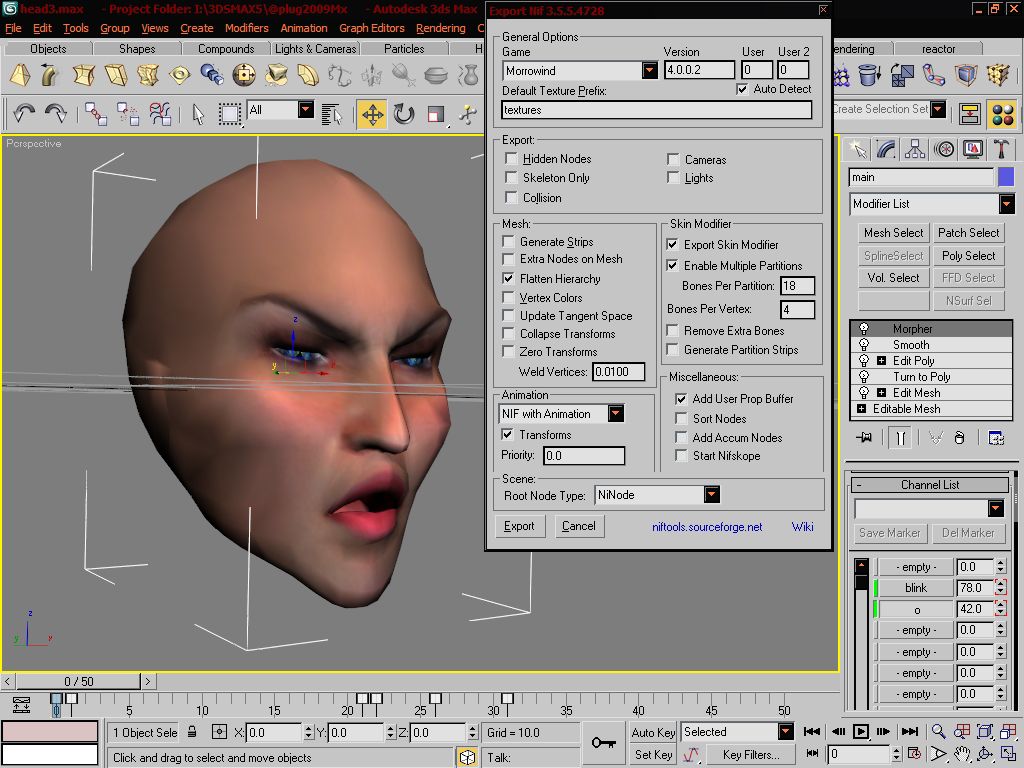Select the Rectangular Selection Region tool

229,114
